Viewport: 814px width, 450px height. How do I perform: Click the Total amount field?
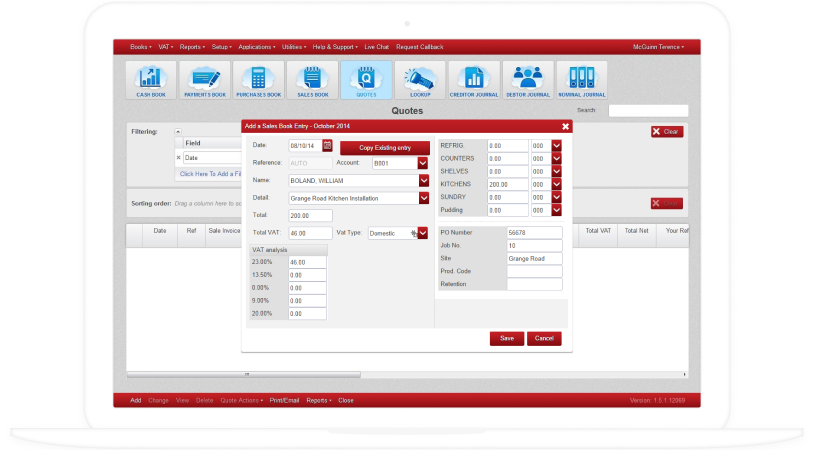click(310, 215)
